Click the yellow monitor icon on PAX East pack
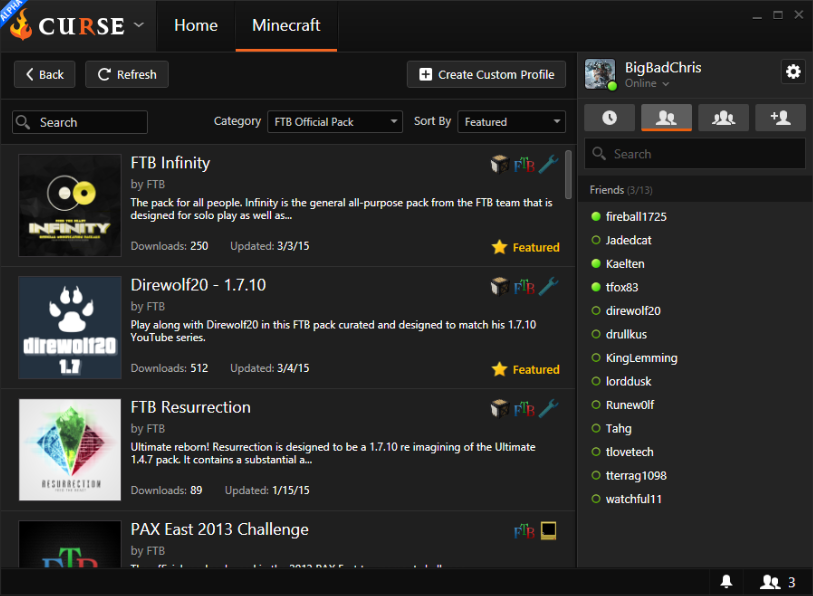The height and width of the screenshot is (596, 813). coord(549,531)
